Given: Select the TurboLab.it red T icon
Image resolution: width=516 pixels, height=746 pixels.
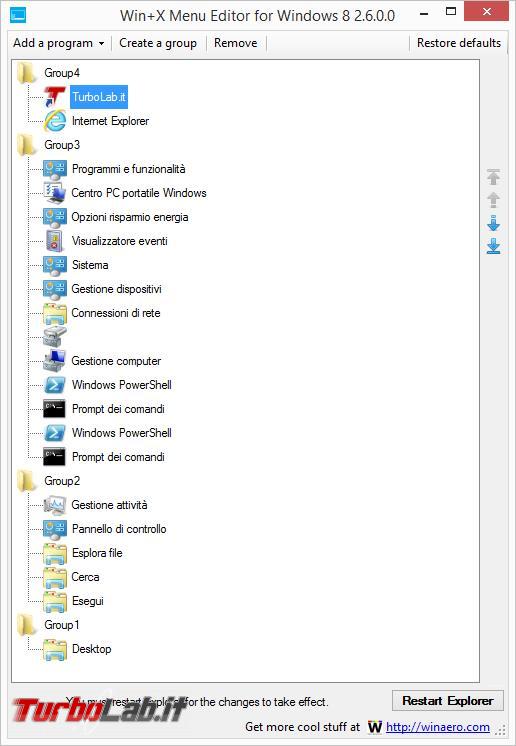Looking at the screenshot, I should coord(55,97).
